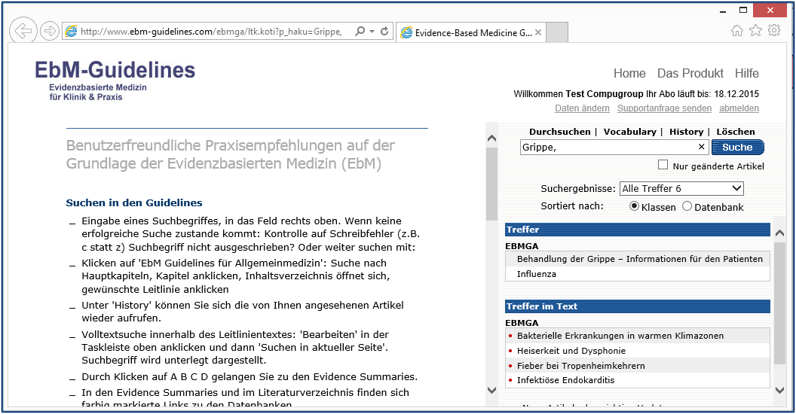Image resolution: width=796 pixels, height=414 pixels.
Task: Select the Datenbank sort radio button
Action: (687, 206)
